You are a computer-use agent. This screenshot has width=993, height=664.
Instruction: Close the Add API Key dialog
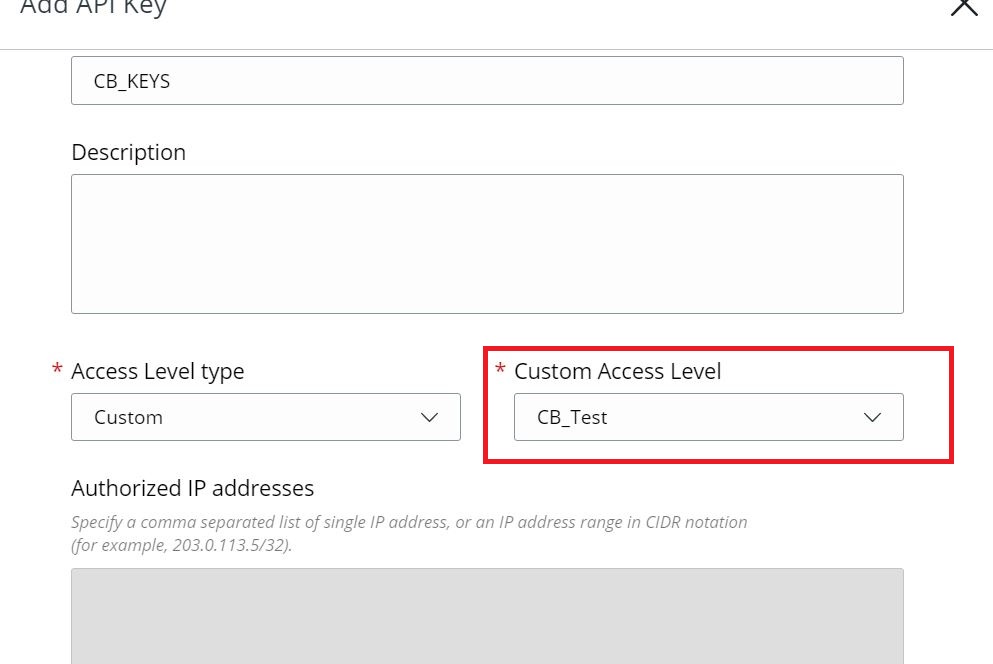[x=963, y=6]
